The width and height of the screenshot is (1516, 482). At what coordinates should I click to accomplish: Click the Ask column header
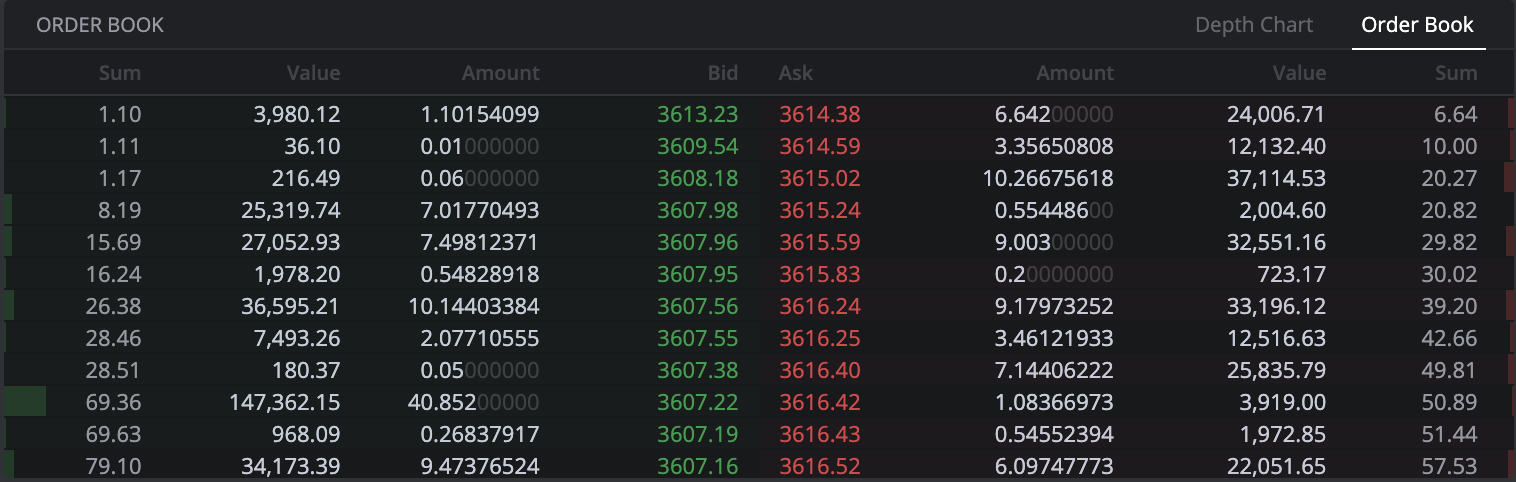coord(796,73)
